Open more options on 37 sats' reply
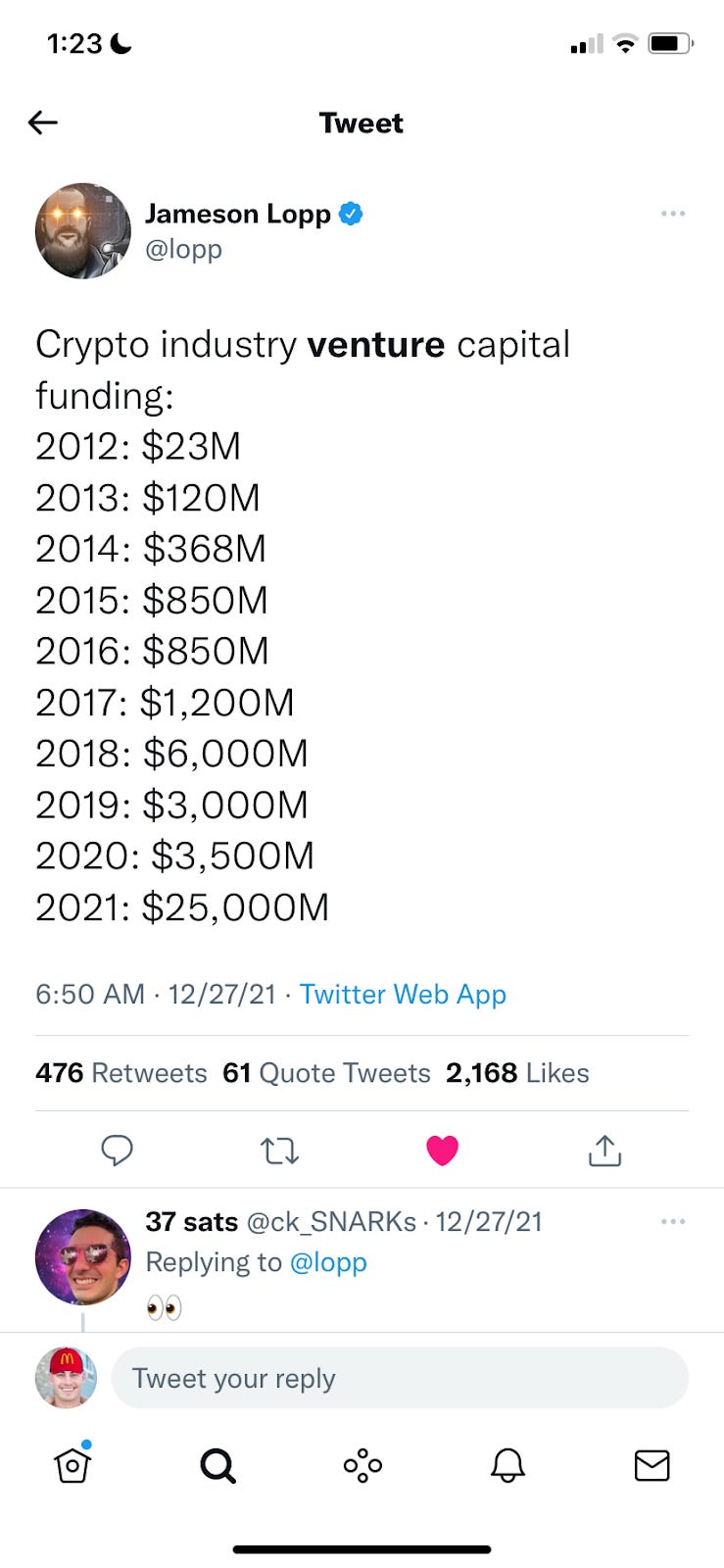The height and width of the screenshot is (1568, 724). 673,1221
